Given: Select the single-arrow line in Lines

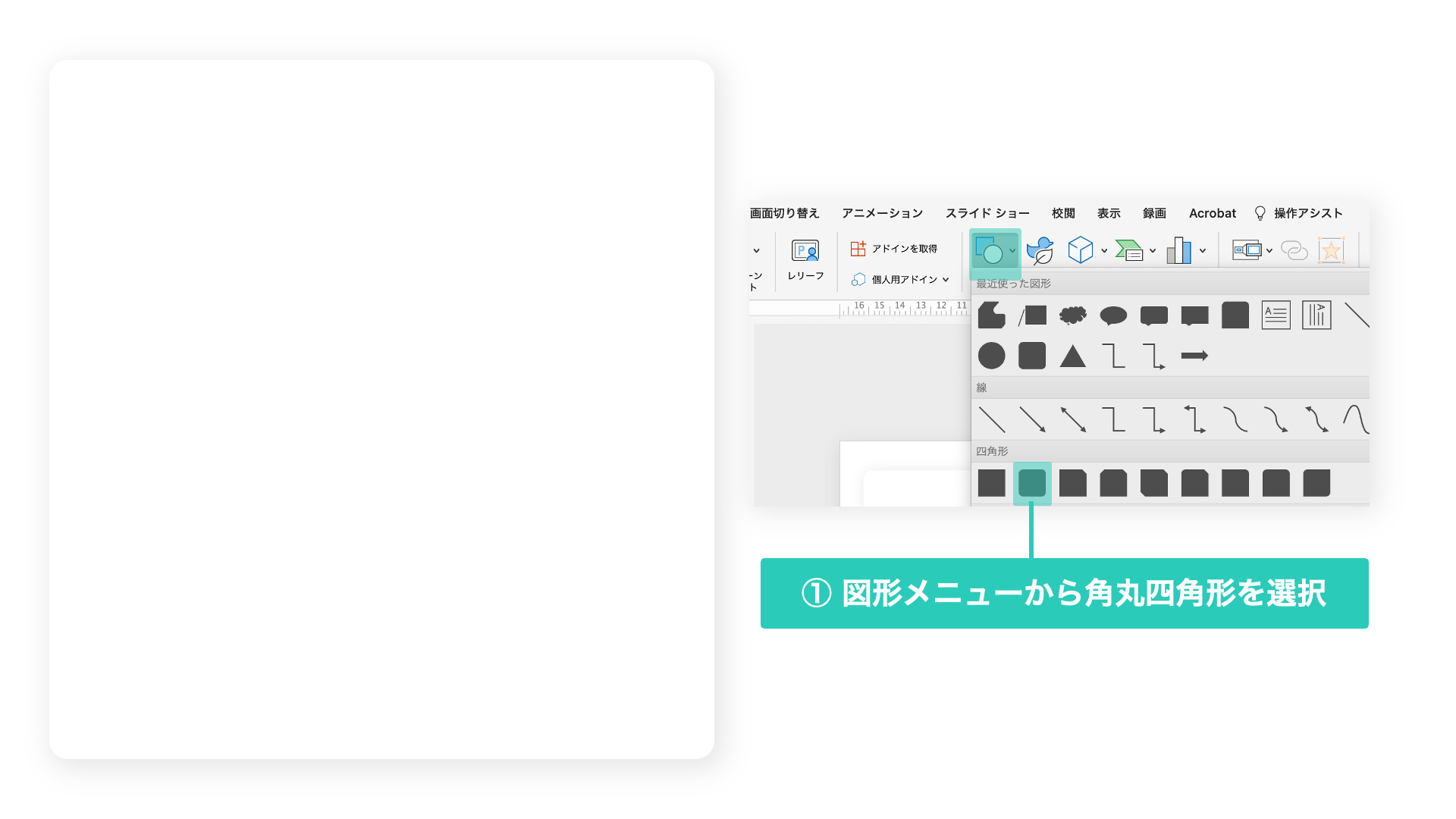Looking at the screenshot, I should [x=1032, y=419].
